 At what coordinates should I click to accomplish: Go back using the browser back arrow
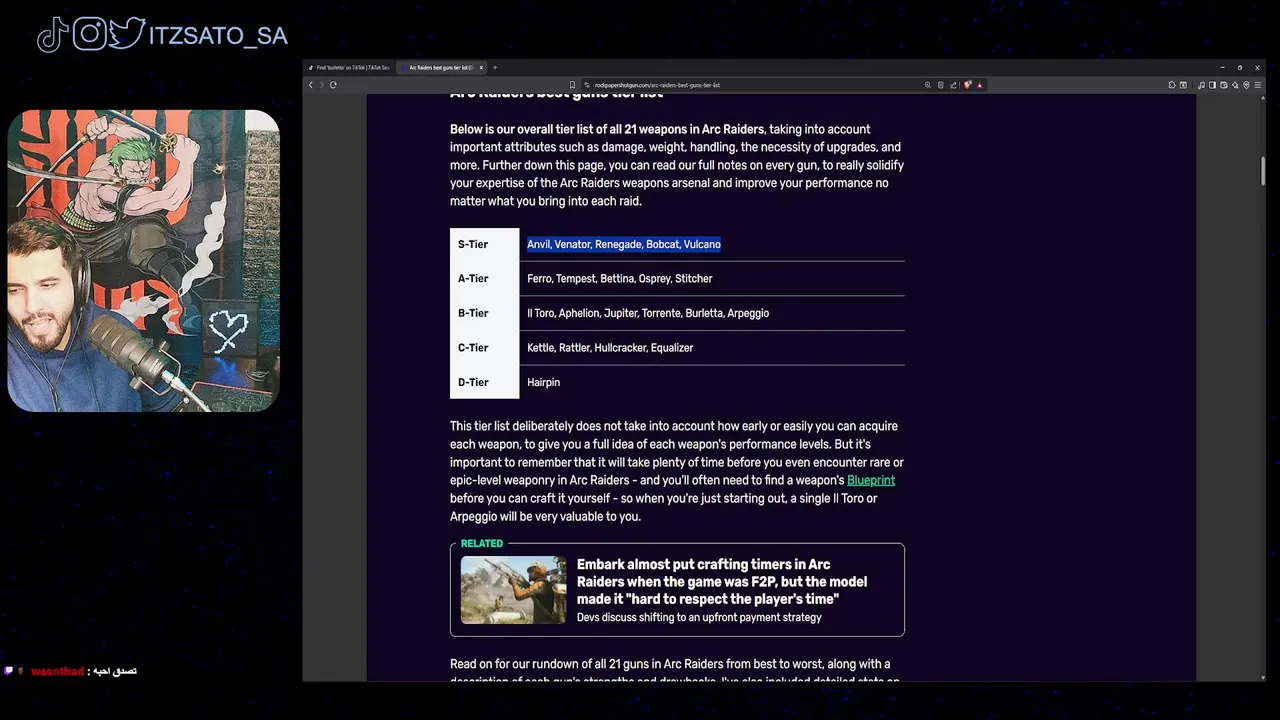[x=311, y=85]
